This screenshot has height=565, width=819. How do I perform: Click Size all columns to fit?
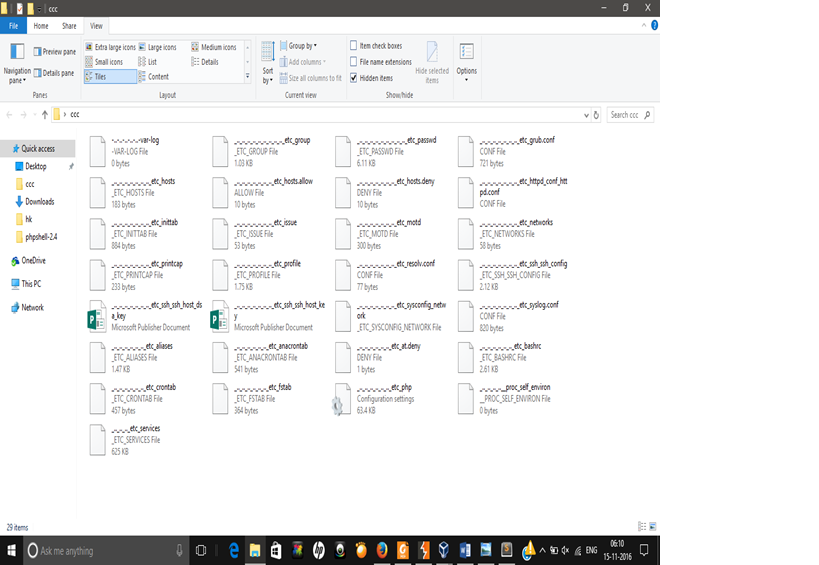click(310, 78)
